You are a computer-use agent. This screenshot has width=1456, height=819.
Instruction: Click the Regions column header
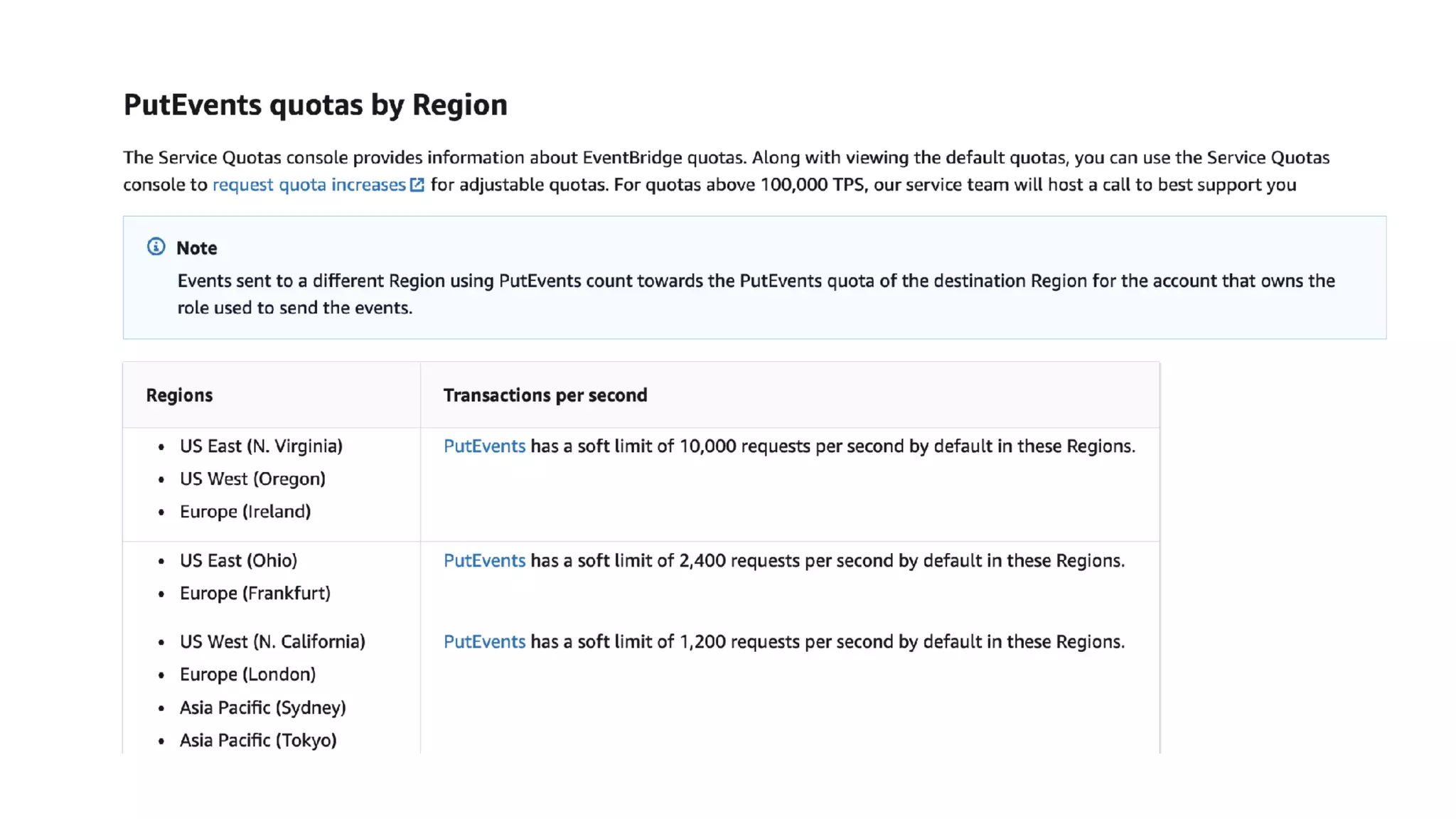pyautogui.click(x=179, y=395)
